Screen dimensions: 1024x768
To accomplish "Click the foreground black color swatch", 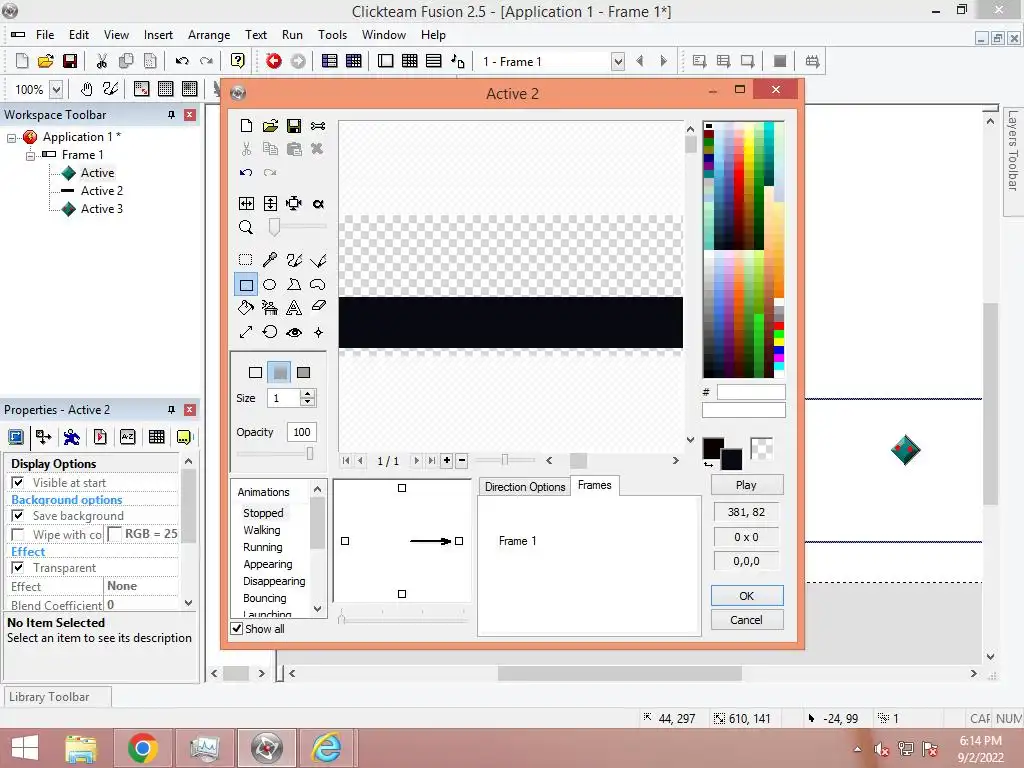I will click(711, 447).
